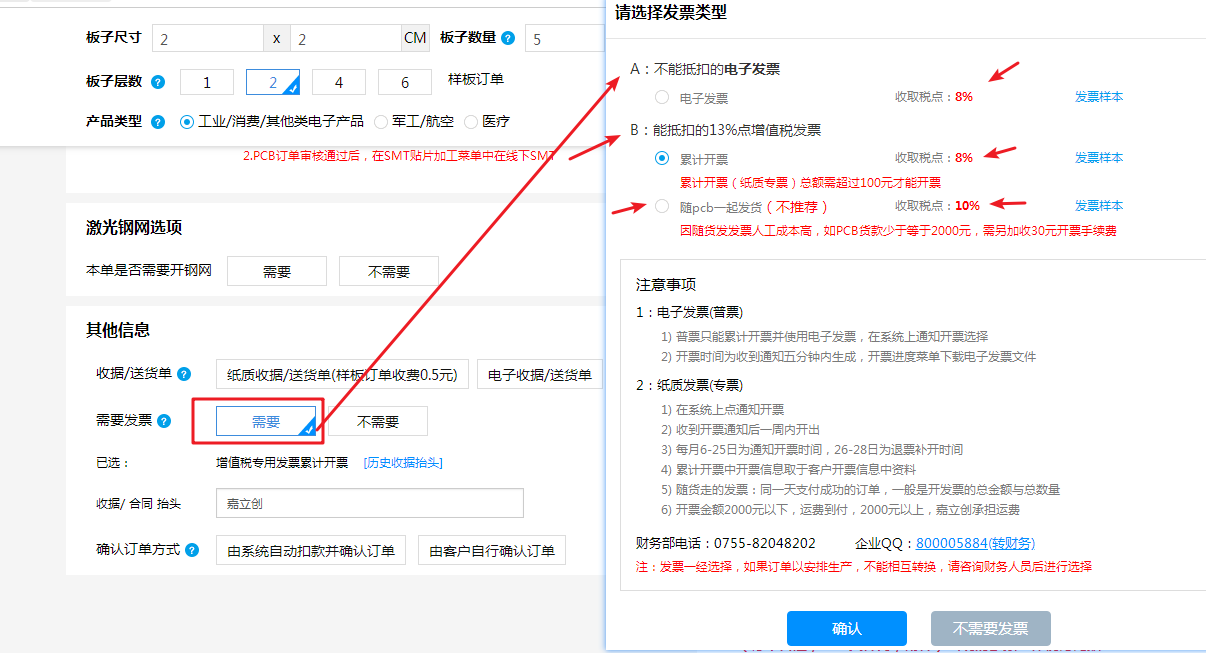Click help icon beside 确认订单方式
This screenshot has width=1206, height=653.
(x=192, y=550)
